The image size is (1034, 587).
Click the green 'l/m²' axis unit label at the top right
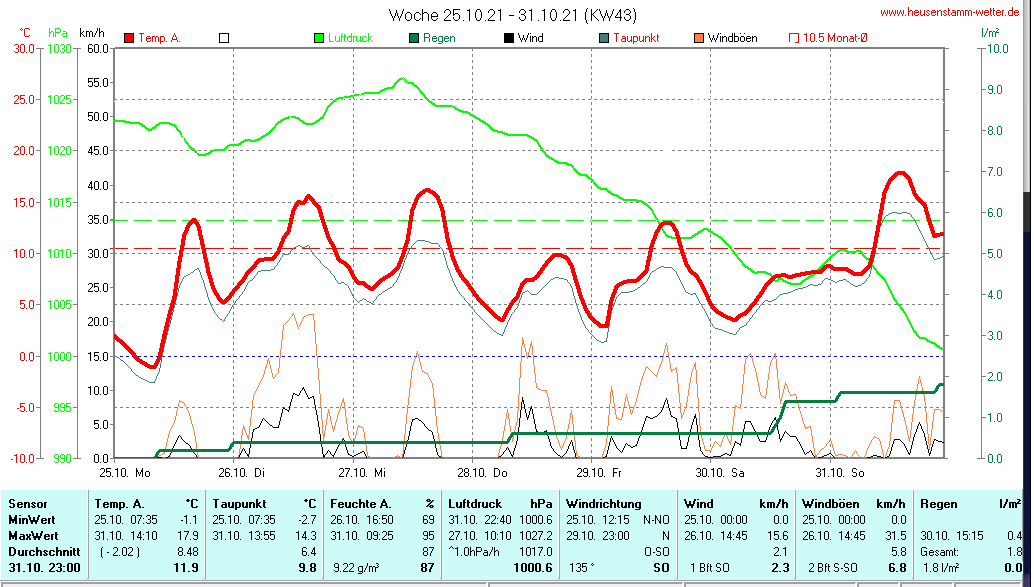(990, 33)
